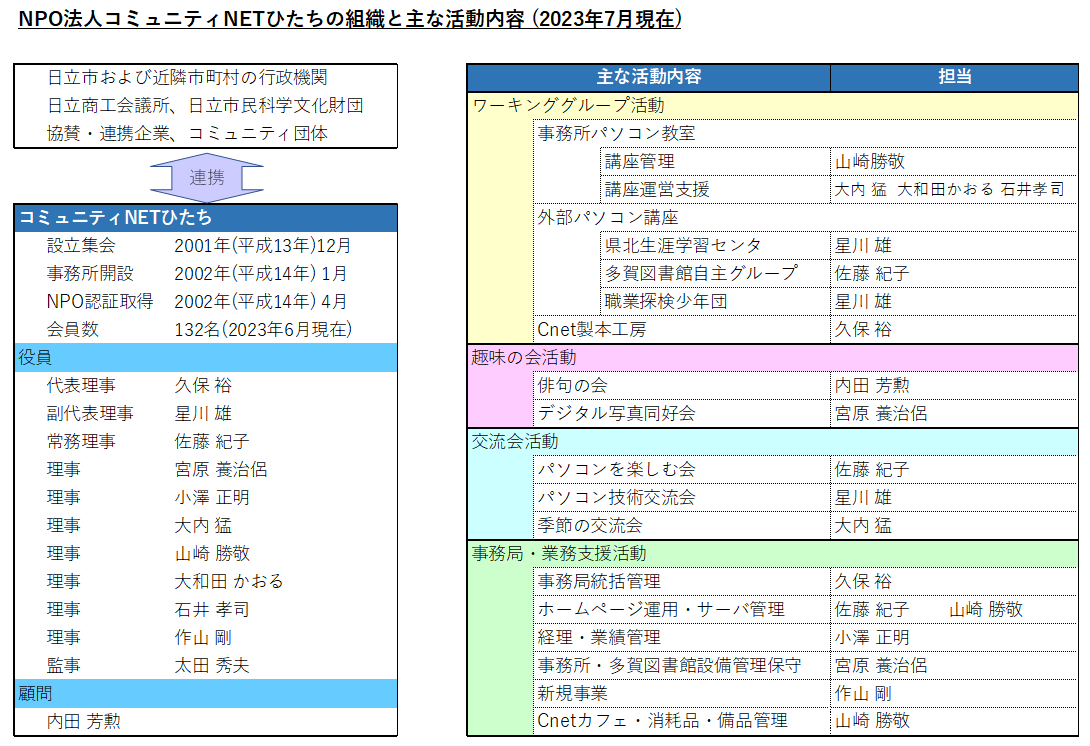Click the underlined title starting with "NPO法人コミュニティNETひたち"

click(x=350, y=19)
